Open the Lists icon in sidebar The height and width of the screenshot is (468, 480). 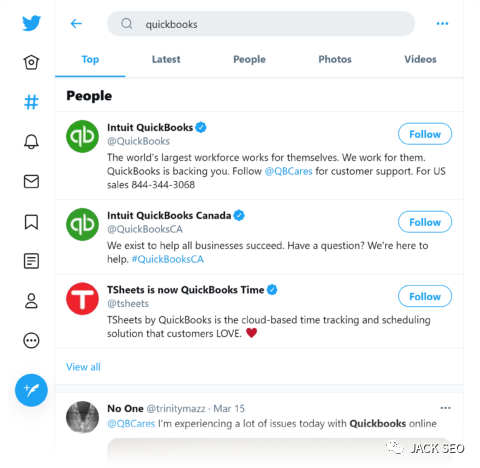[31, 261]
